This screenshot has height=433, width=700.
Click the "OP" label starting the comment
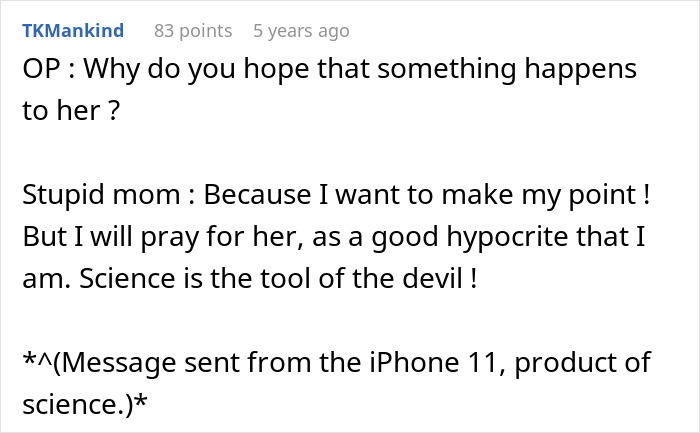[39, 72]
